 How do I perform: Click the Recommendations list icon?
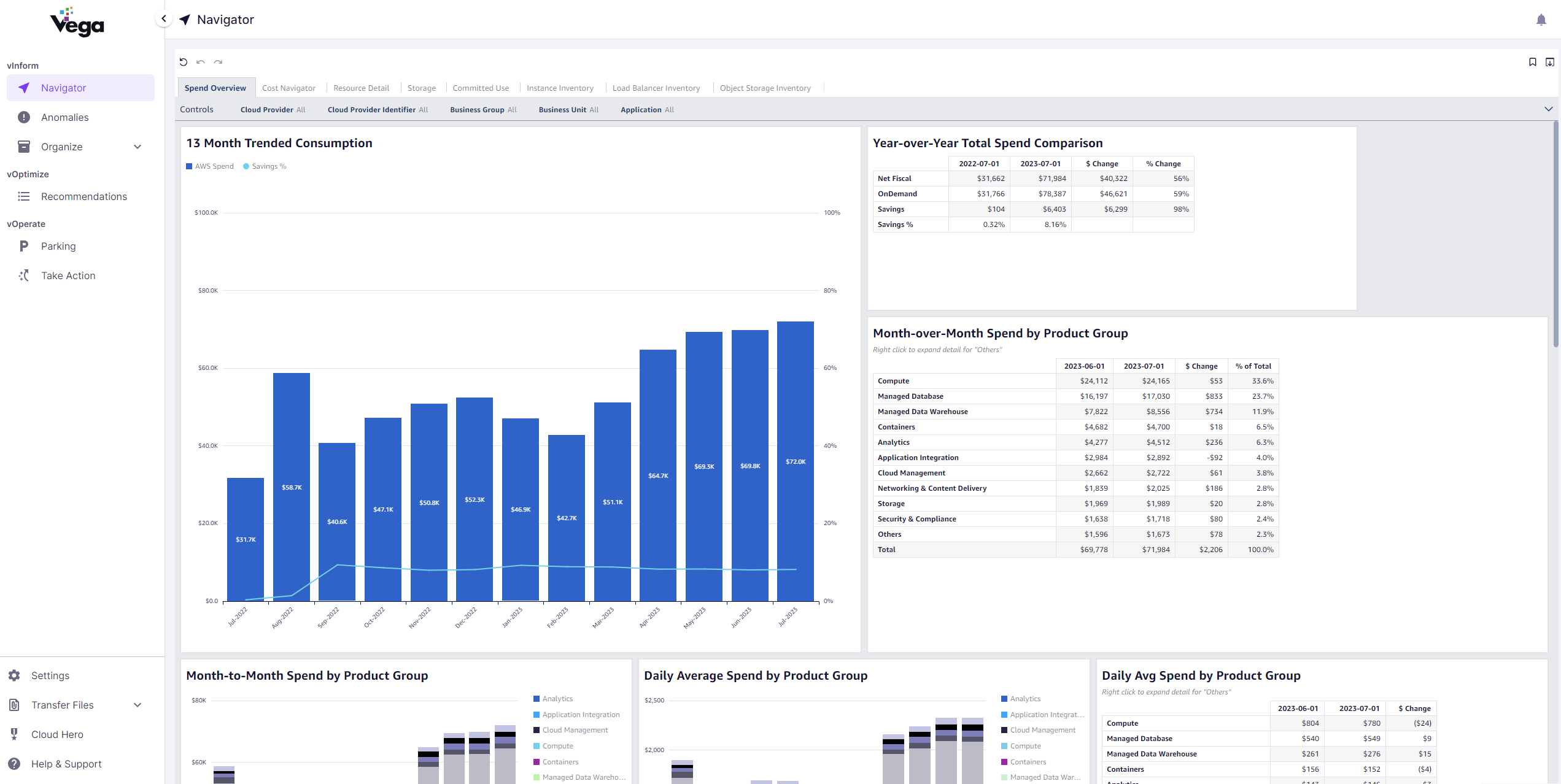24,196
